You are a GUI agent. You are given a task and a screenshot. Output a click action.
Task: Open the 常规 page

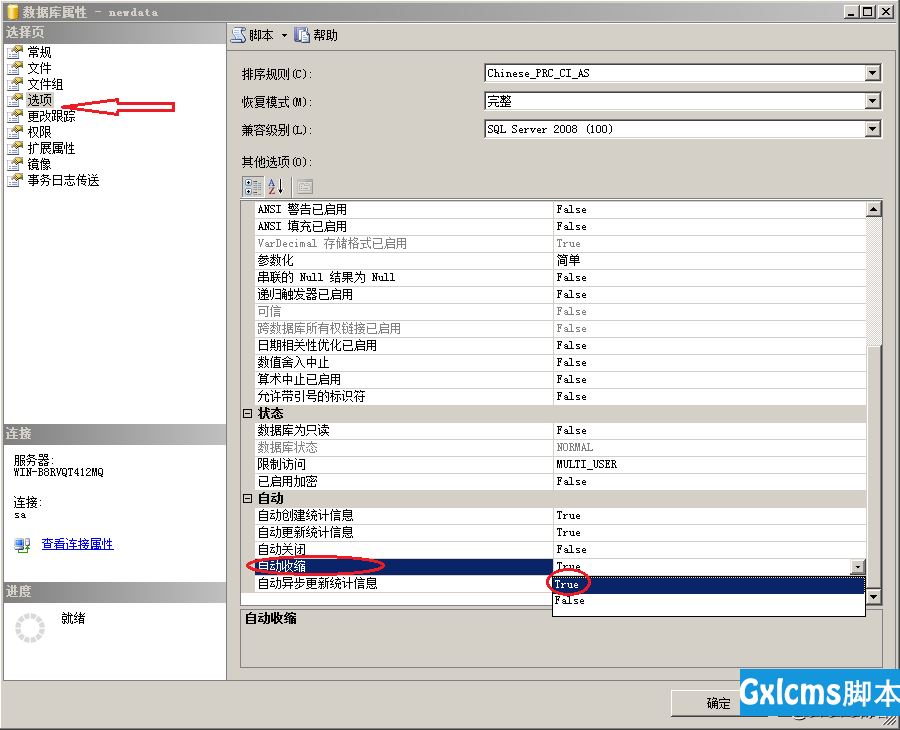tap(39, 52)
